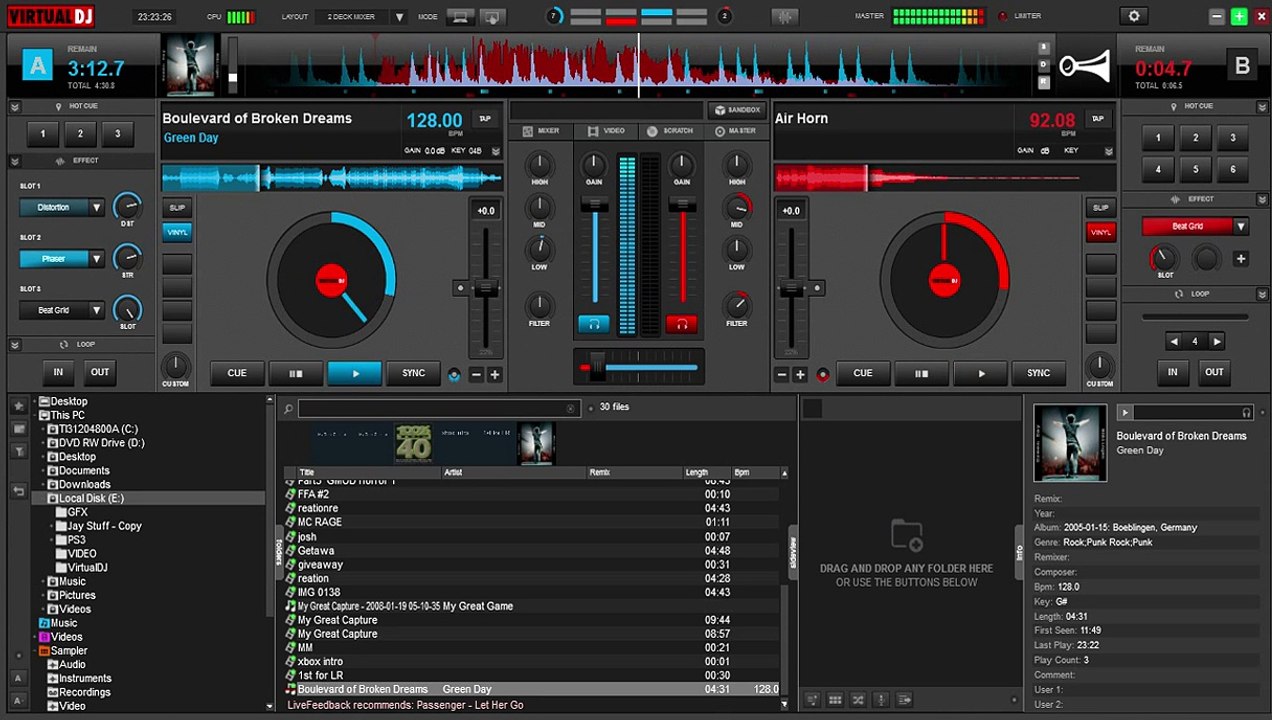Image resolution: width=1272 pixels, height=720 pixels.
Task: Open the settings gear in top bar
Action: pyautogui.click(x=1133, y=16)
